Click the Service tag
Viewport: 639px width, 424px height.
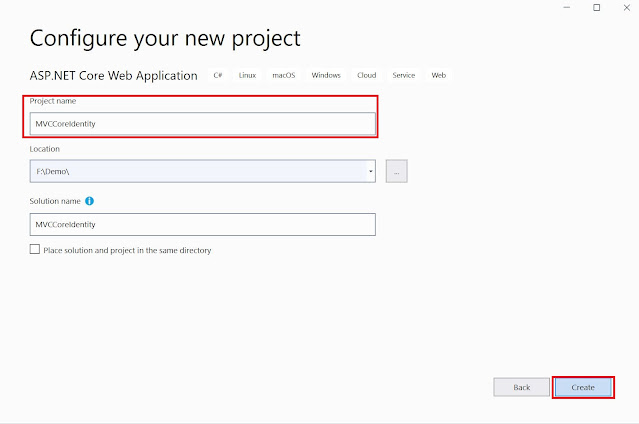(403, 75)
